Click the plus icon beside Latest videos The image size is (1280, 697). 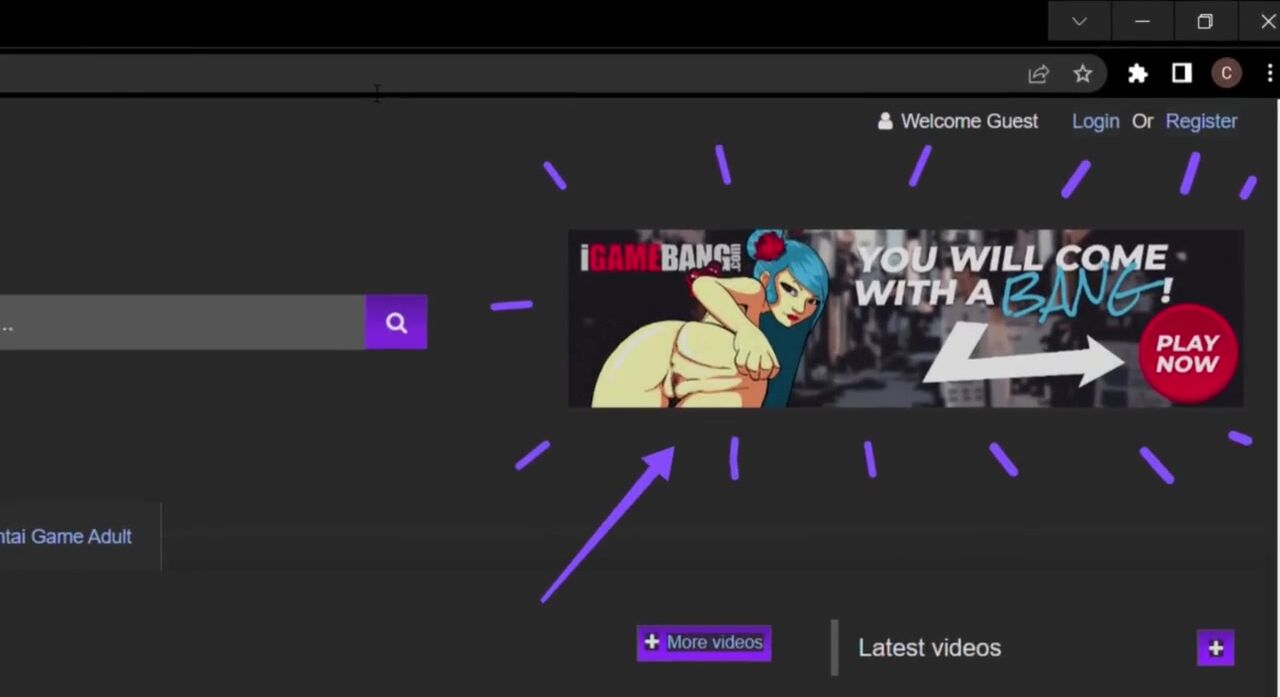tap(1215, 648)
